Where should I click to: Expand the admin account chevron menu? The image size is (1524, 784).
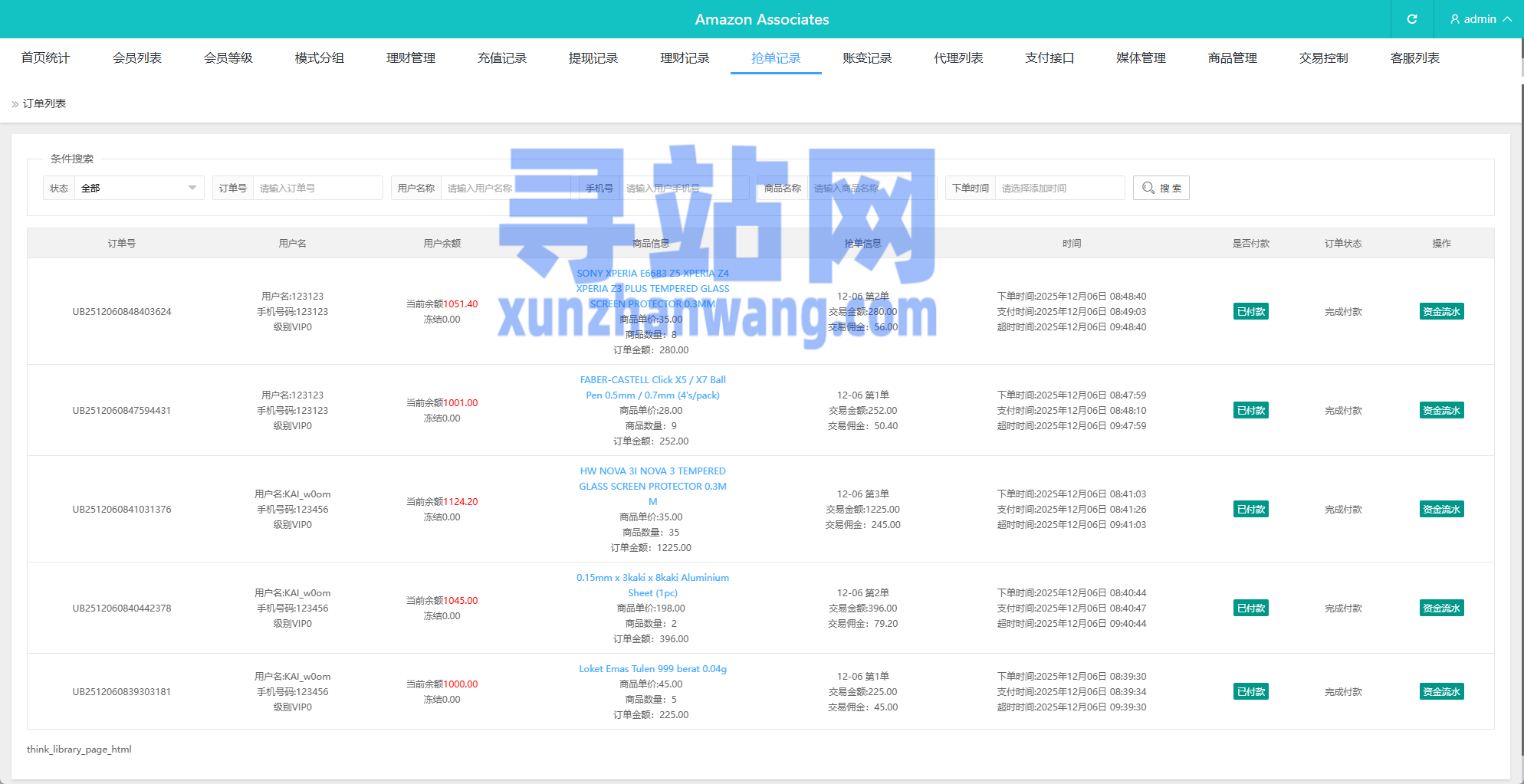point(1507,18)
